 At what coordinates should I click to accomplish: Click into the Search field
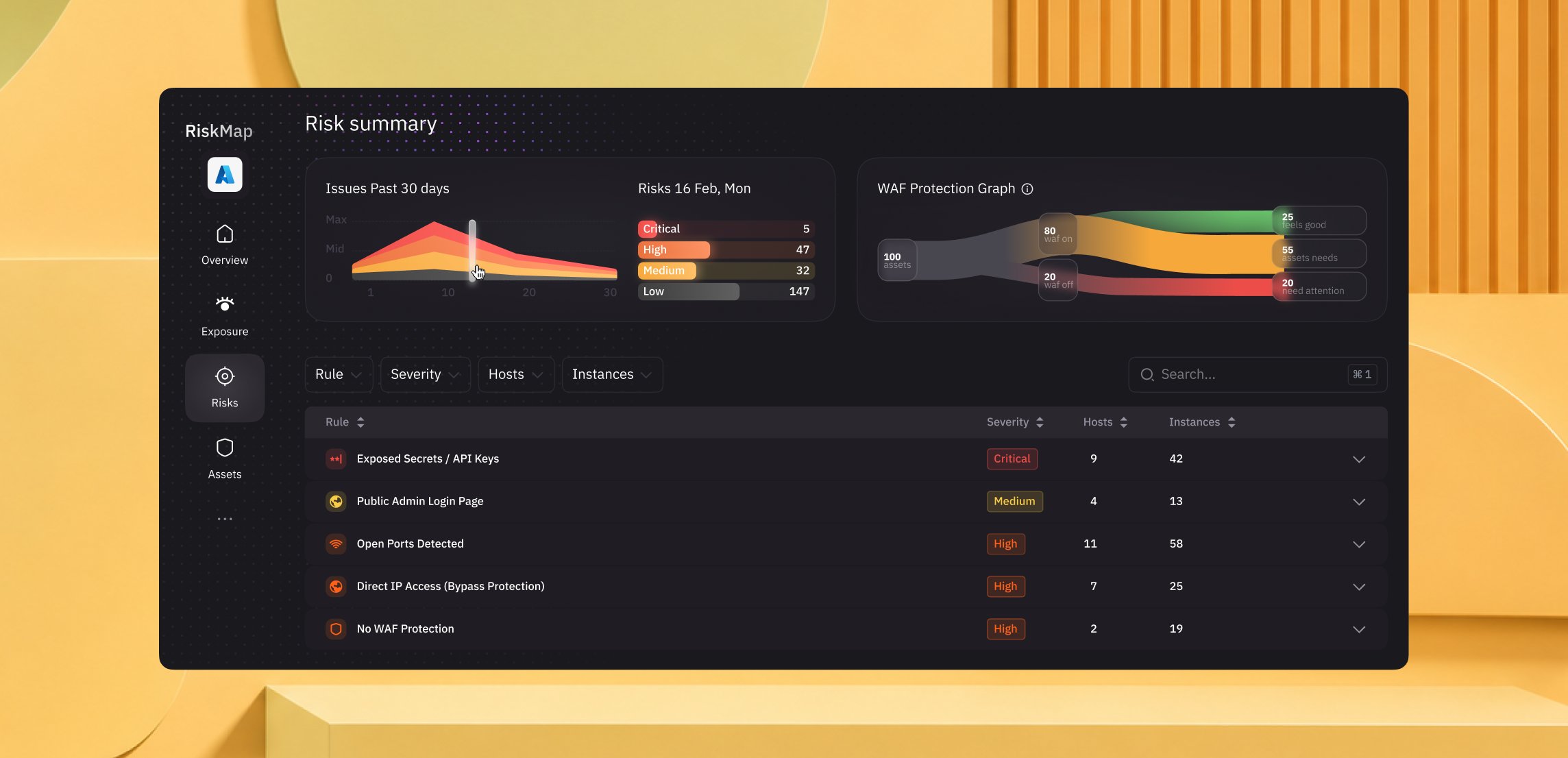[x=1258, y=375]
